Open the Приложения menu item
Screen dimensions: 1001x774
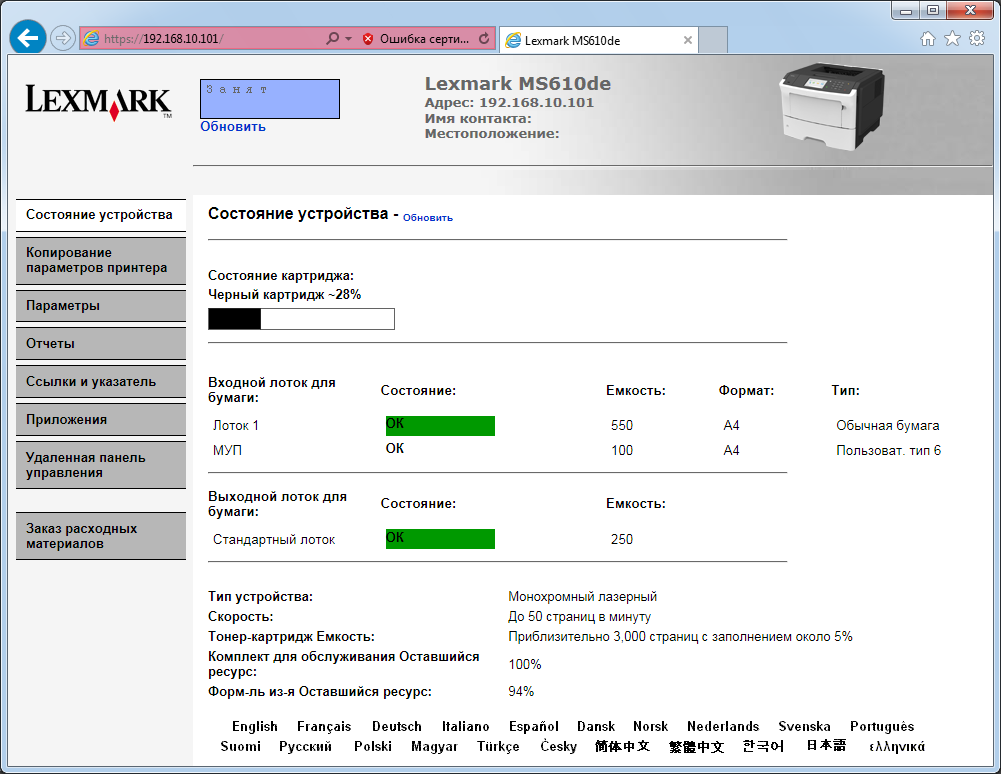pyautogui.click(x=101, y=420)
